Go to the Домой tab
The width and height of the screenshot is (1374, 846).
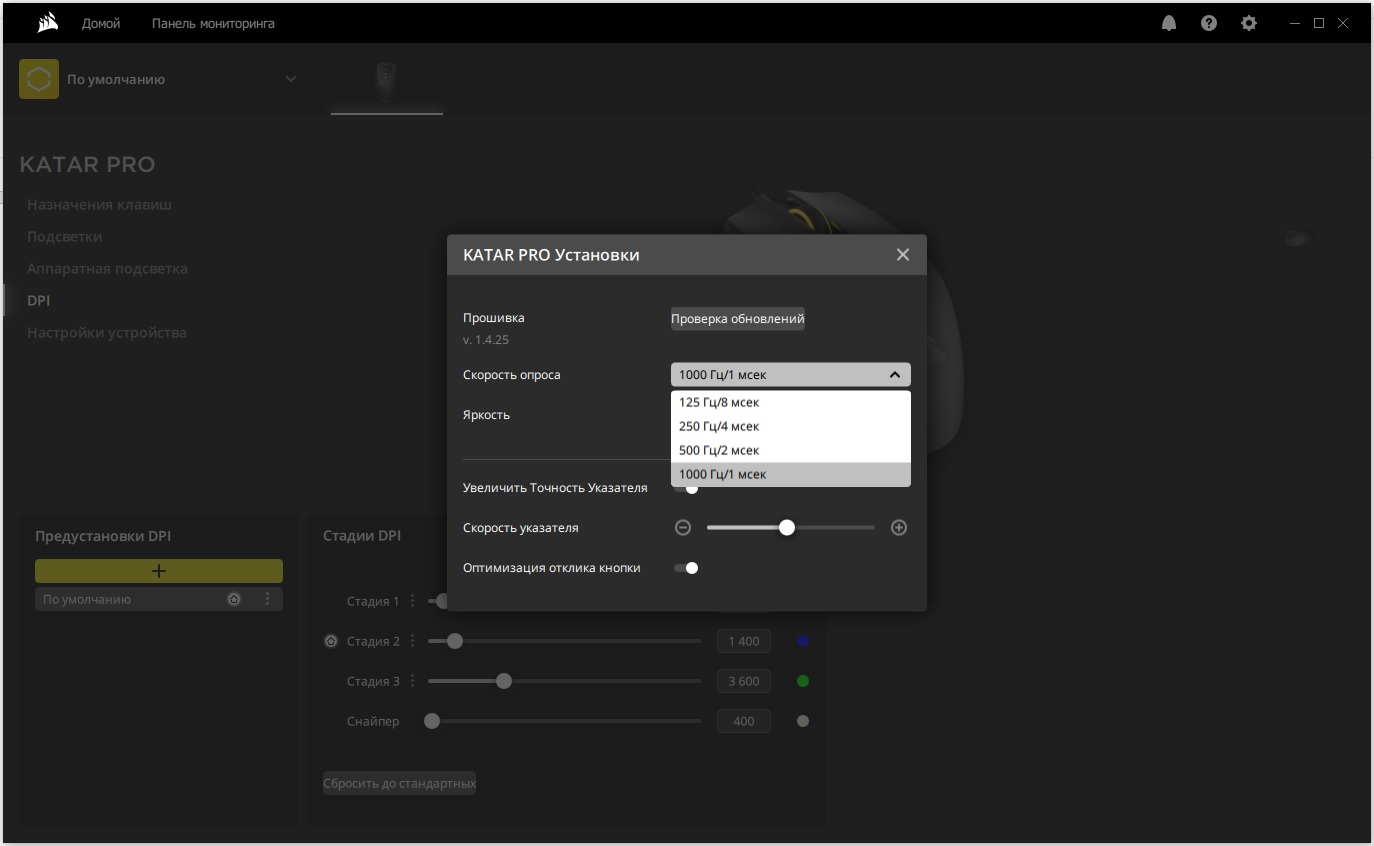[x=101, y=23]
